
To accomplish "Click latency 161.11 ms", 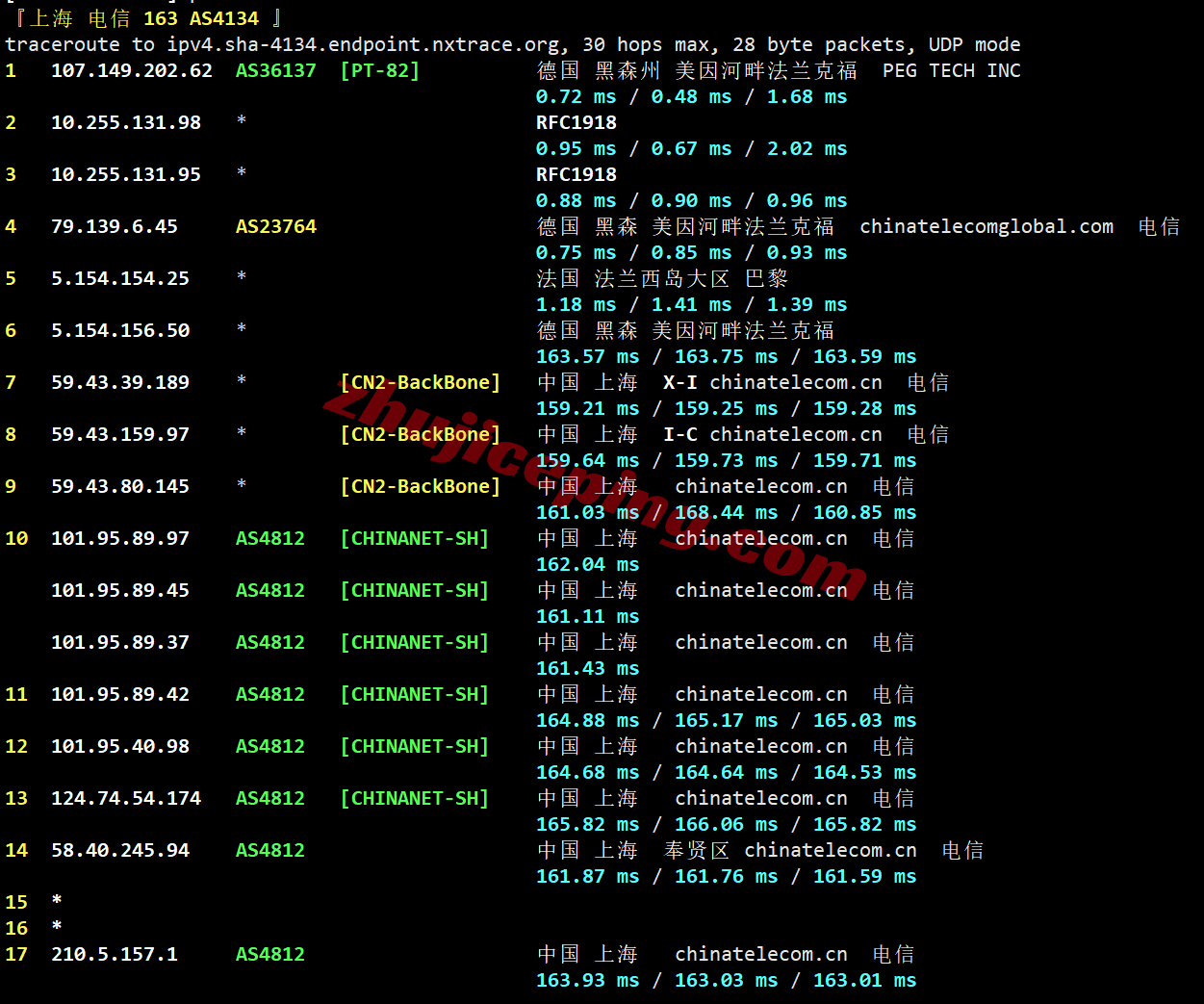I will 588,616.
